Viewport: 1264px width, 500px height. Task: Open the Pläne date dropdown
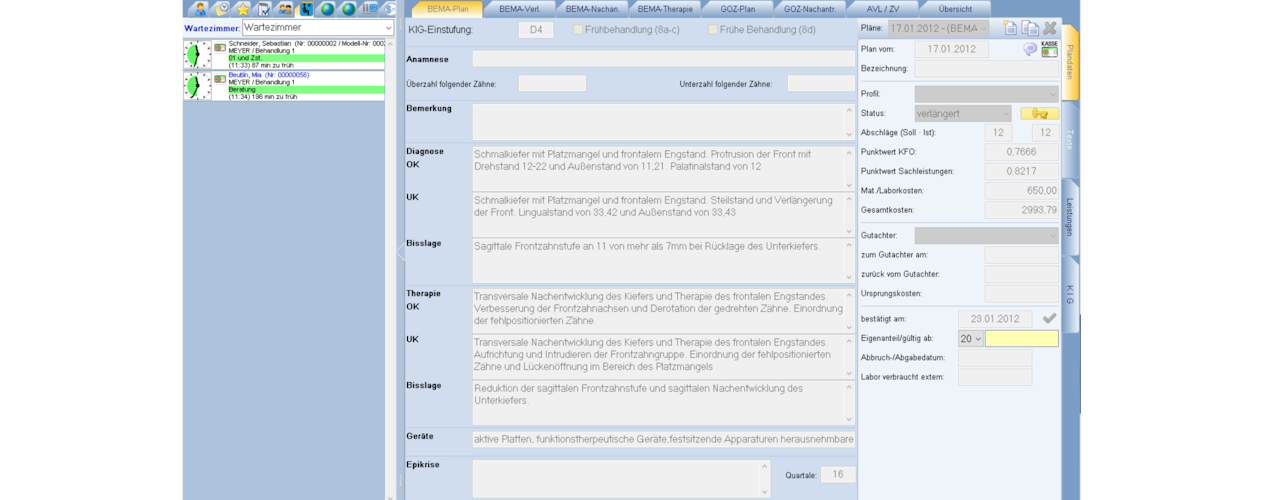[x=982, y=28]
